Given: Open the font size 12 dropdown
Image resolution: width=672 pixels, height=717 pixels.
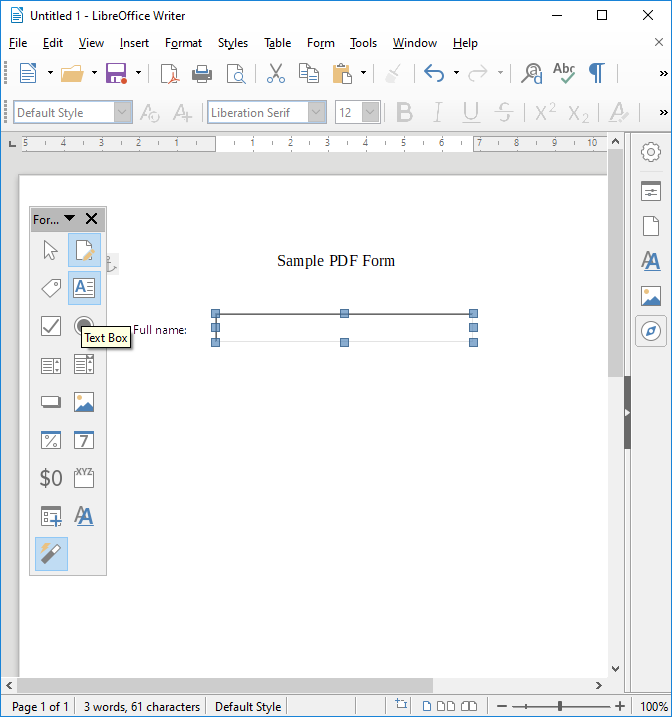Looking at the screenshot, I should 371,113.
